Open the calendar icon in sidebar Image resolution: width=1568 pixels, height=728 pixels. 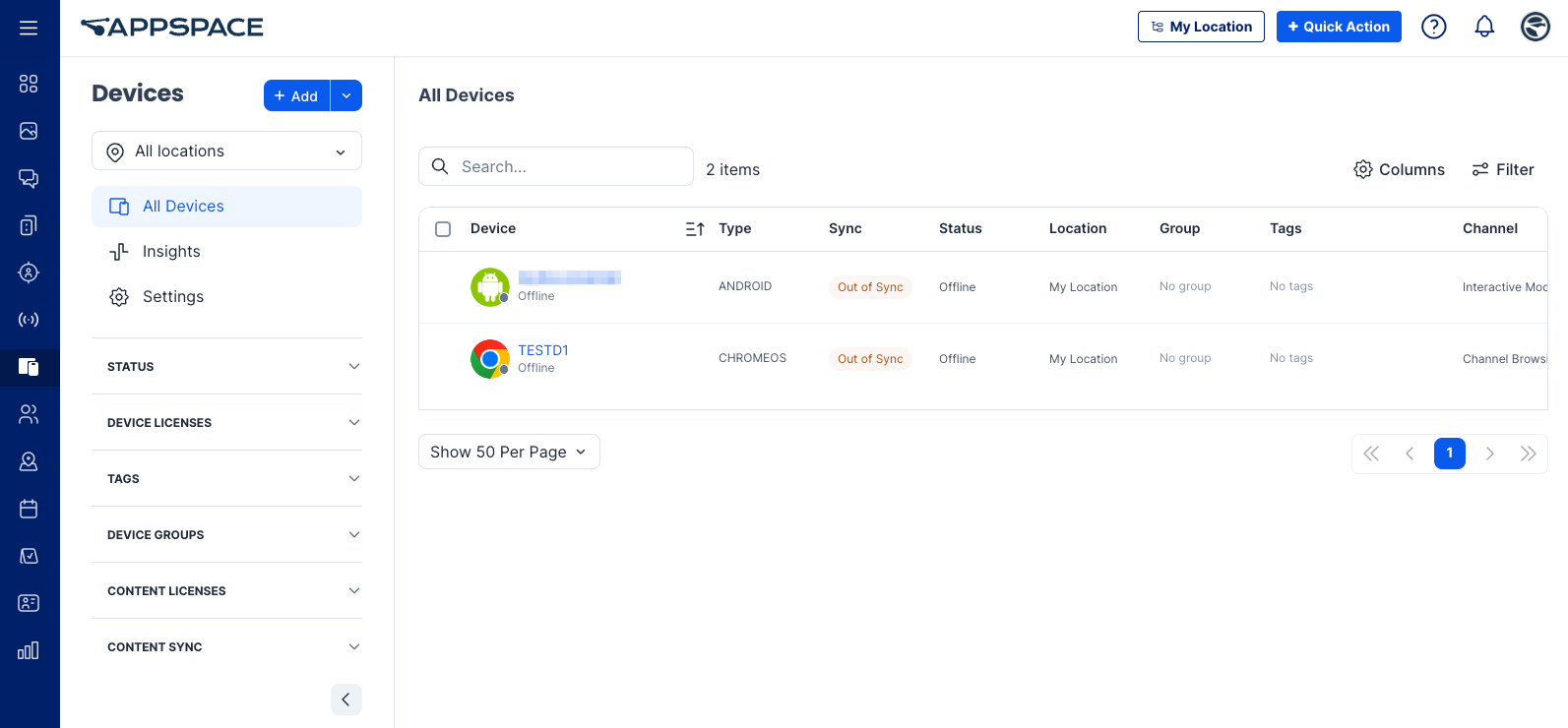[x=29, y=509]
